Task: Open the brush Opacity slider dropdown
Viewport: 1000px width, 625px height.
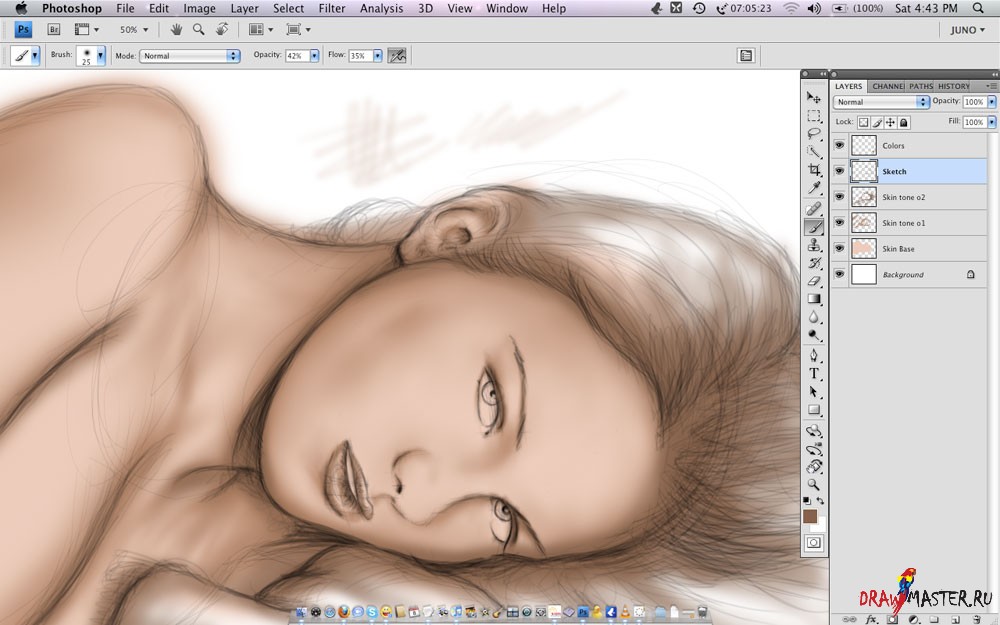Action: [314, 56]
